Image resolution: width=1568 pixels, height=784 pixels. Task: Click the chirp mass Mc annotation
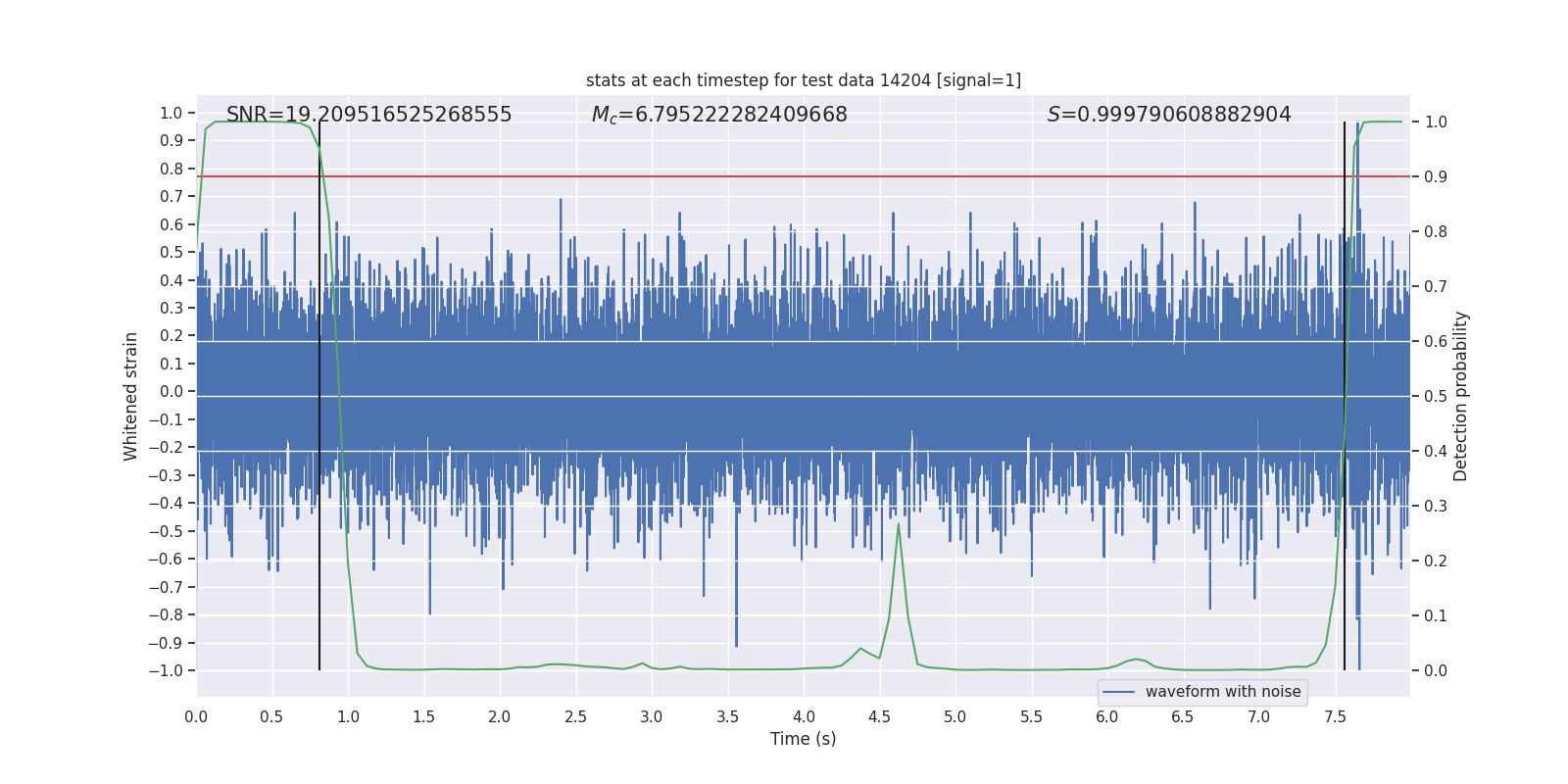(x=718, y=115)
